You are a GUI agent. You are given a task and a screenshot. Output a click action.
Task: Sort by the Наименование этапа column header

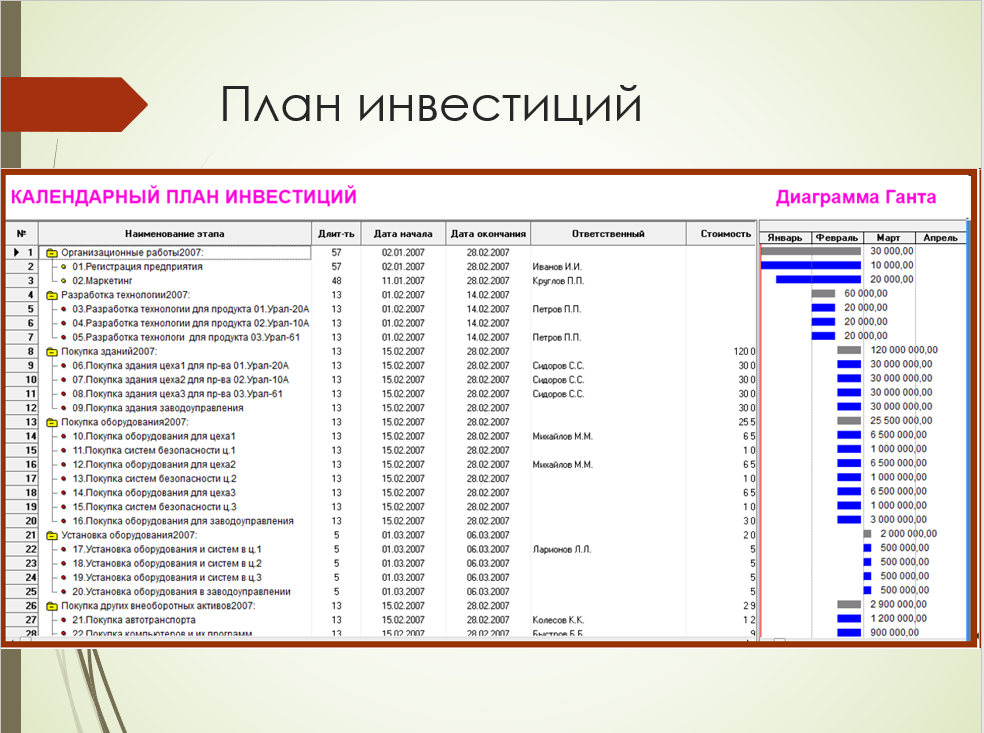click(174, 233)
